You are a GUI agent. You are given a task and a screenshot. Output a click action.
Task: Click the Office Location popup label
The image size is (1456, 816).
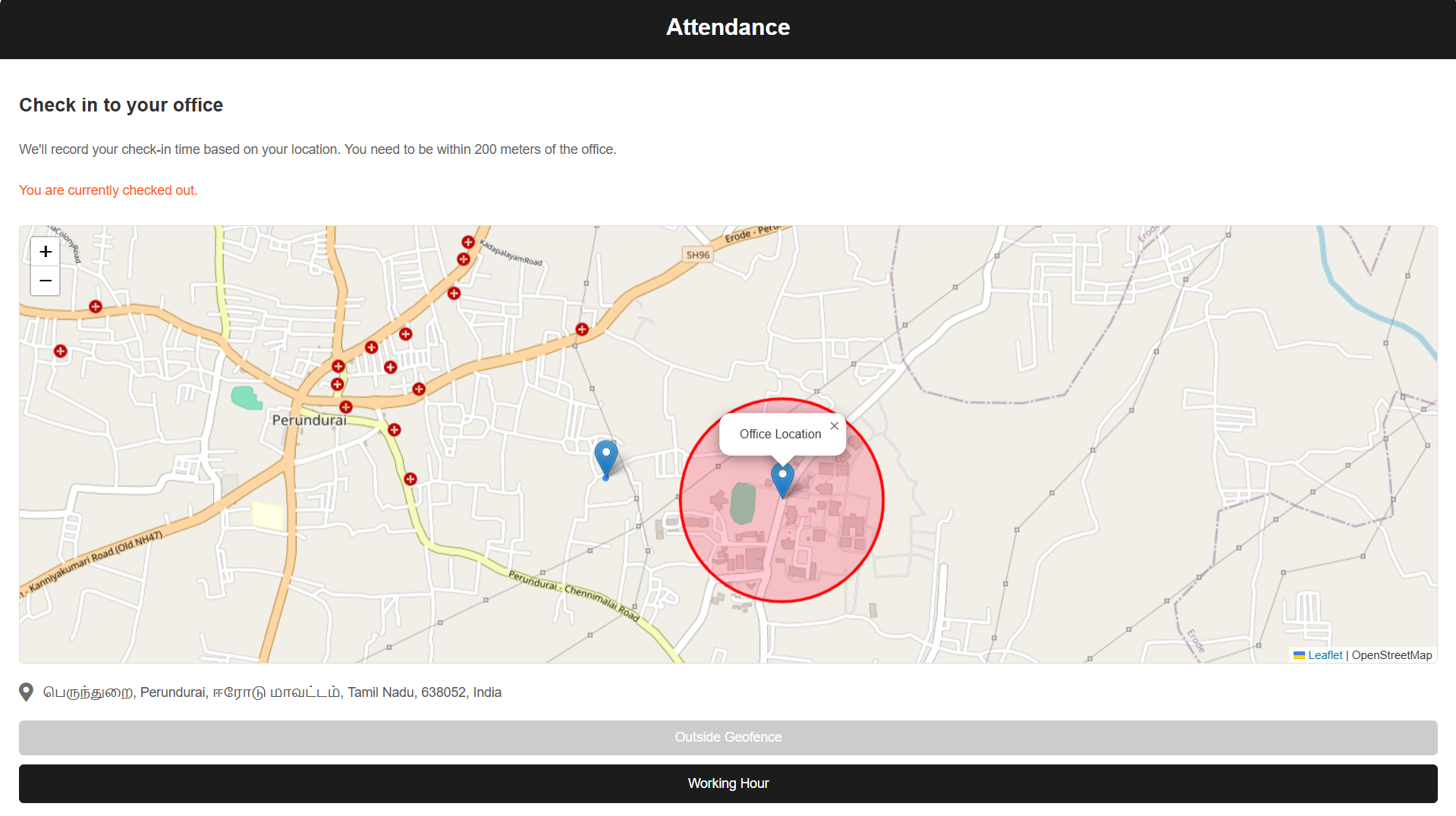(780, 434)
